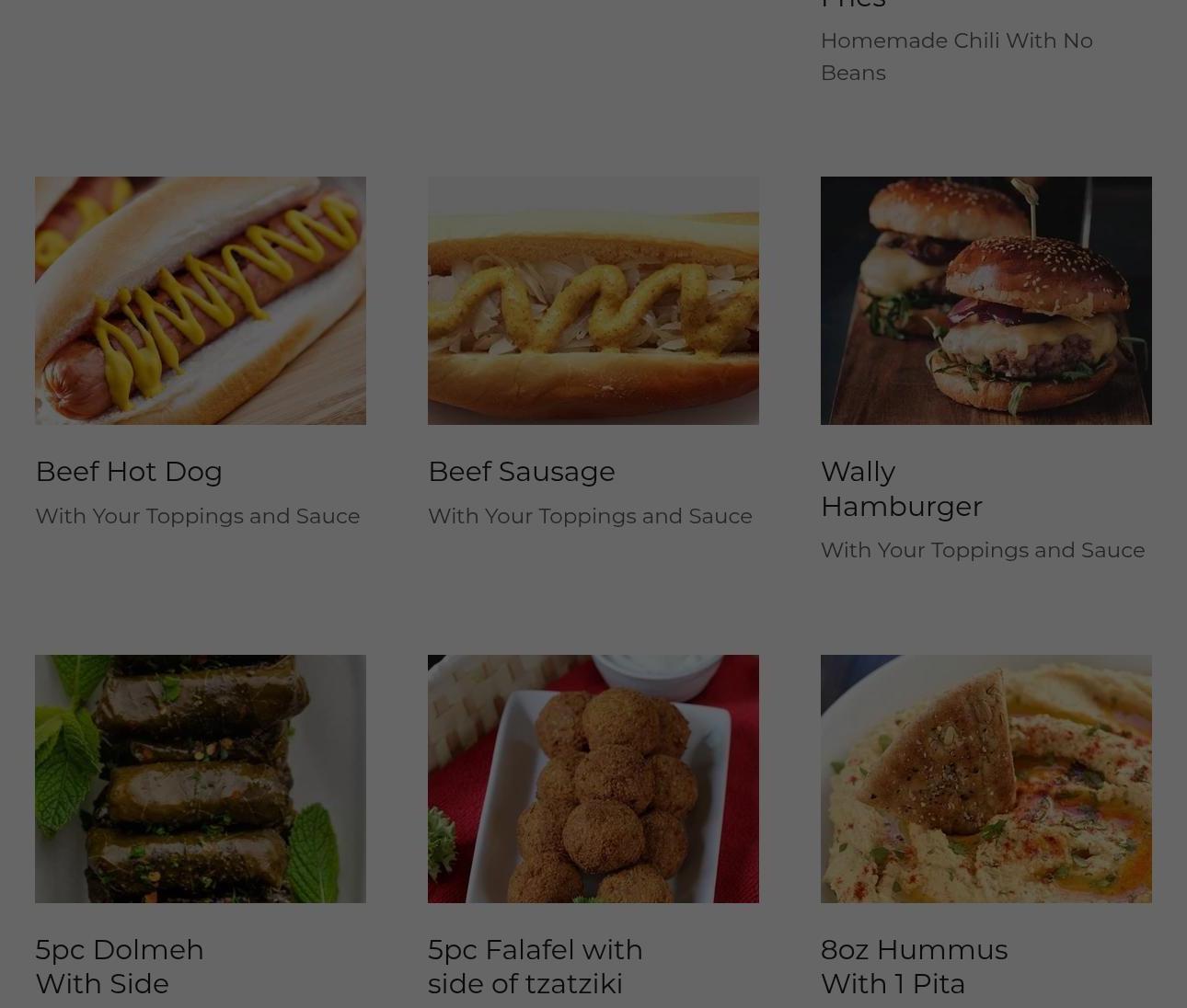Click the sesame bun in the burger photo
The height and width of the screenshot is (1008, 1187).
[x=1038, y=271]
